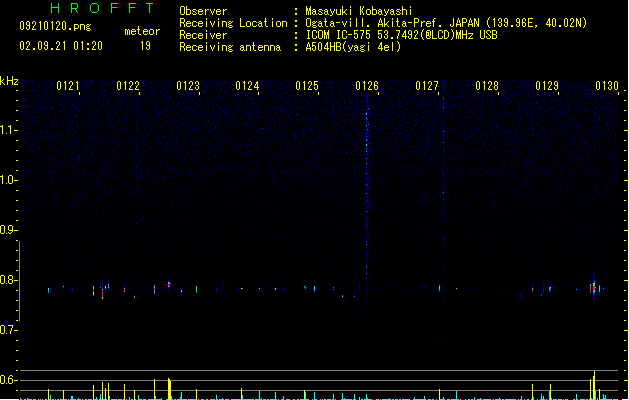Click the 0127 time marker
The image size is (629, 400).
(x=427, y=86)
